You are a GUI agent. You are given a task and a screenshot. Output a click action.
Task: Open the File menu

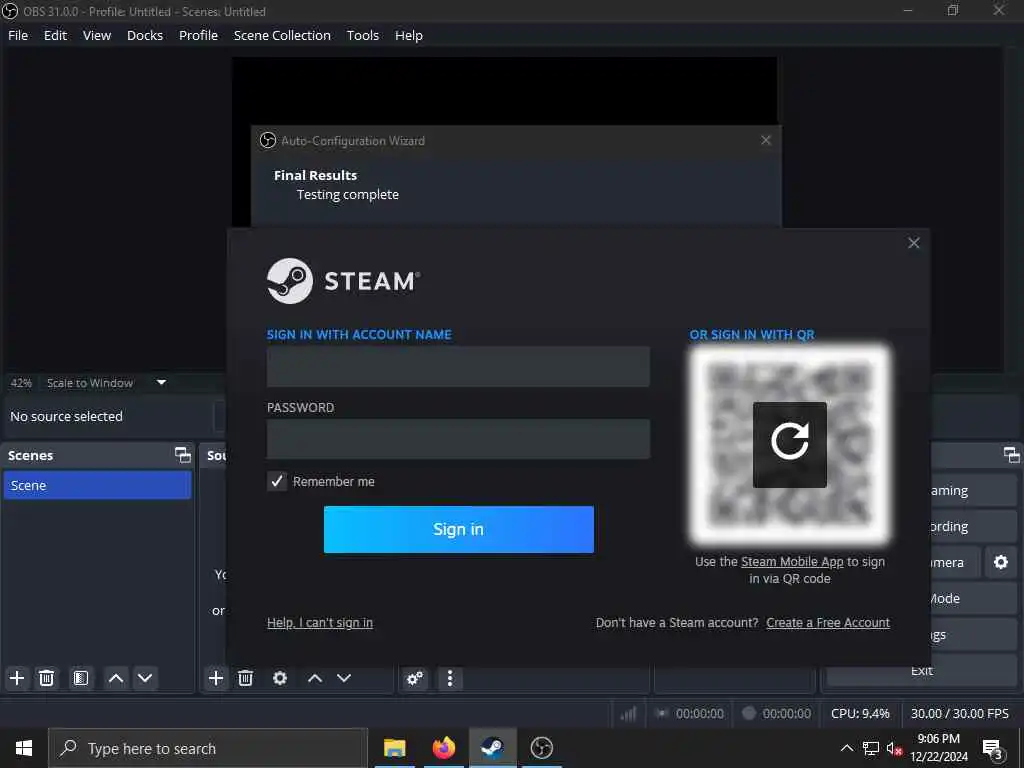click(x=18, y=35)
